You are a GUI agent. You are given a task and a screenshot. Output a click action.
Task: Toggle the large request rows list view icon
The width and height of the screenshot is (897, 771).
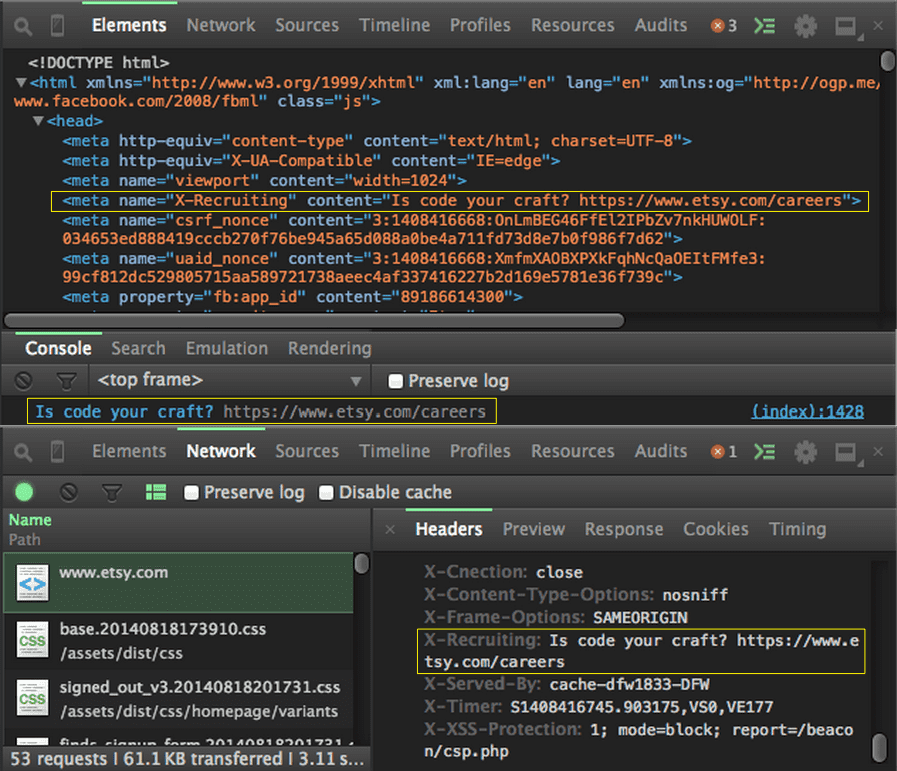(x=155, y=492)
